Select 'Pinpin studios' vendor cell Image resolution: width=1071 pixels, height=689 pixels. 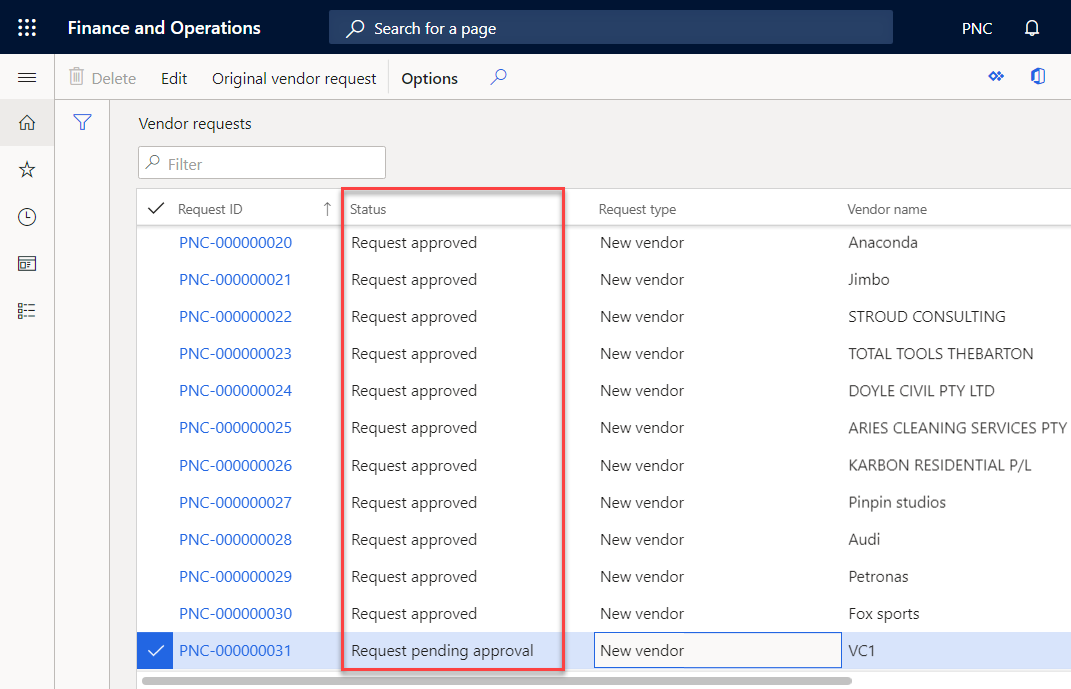click(897, 502)
